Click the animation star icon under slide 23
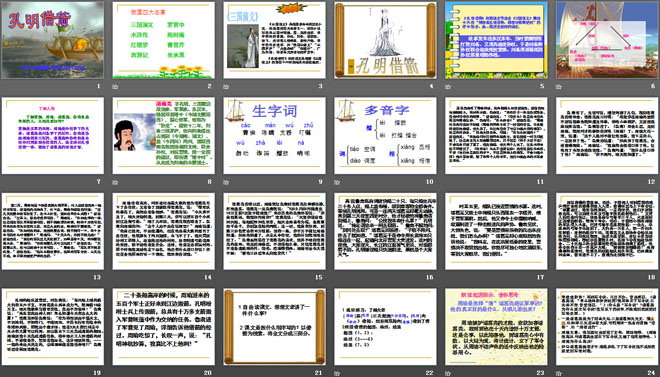Screen dimensions: 660x377 pyautogui.click(x=448, y=373)
